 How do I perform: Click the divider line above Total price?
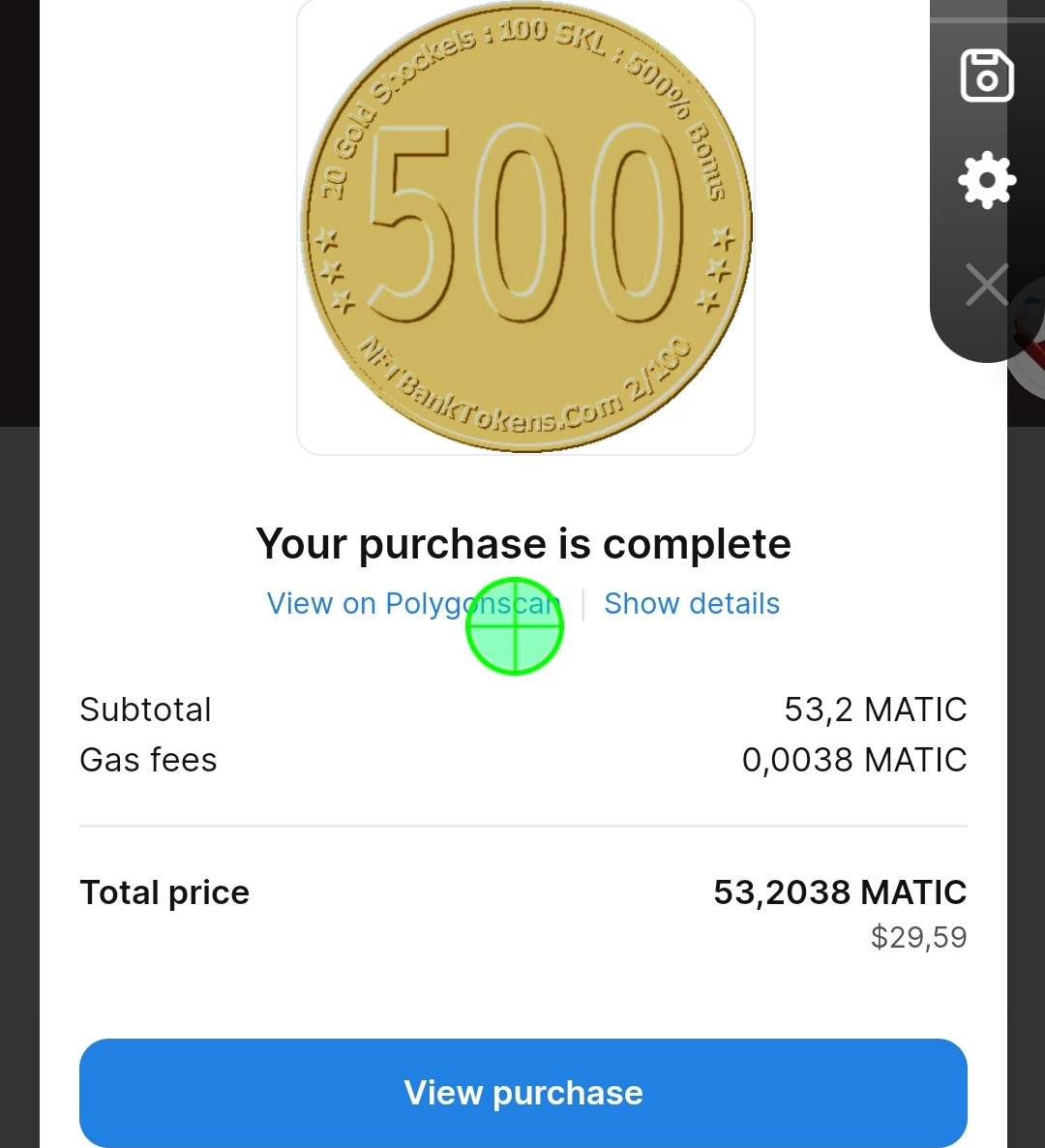click(523, 827)
